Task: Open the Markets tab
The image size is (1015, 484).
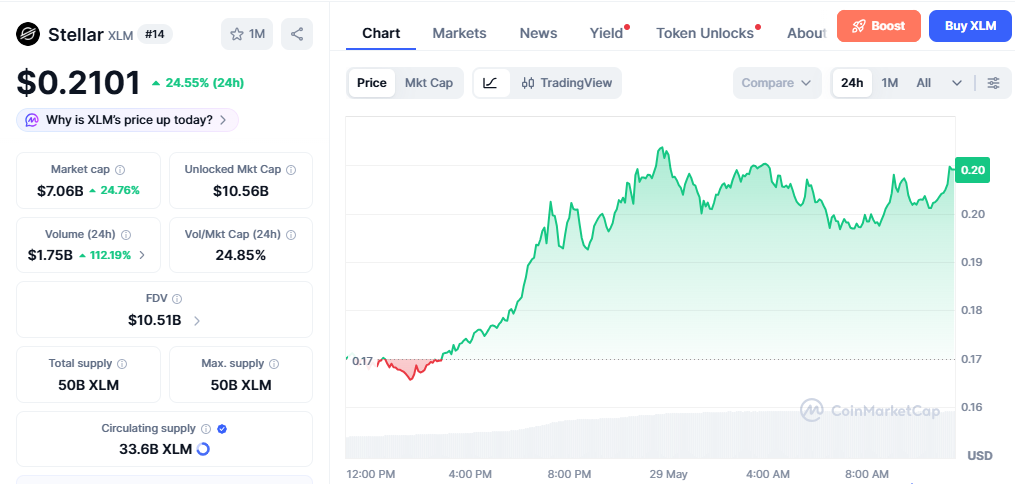Action: click(x=459, y=33)
